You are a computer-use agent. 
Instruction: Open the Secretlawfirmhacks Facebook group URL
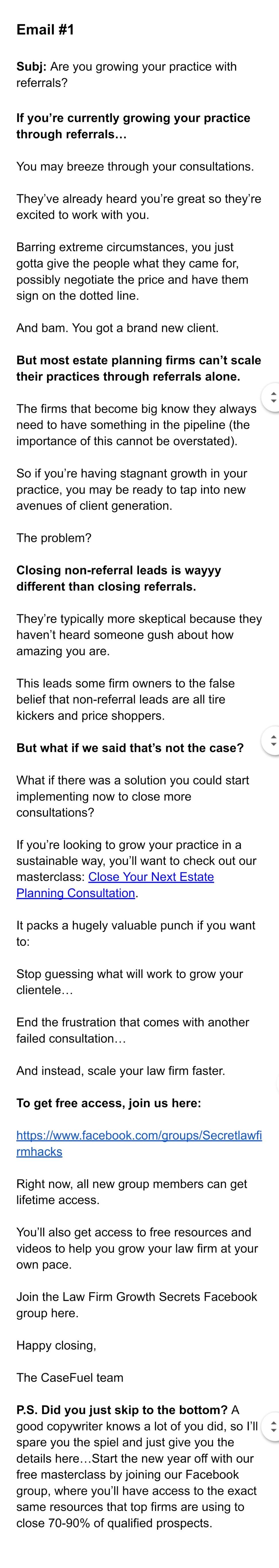[x=139, y=1136]
